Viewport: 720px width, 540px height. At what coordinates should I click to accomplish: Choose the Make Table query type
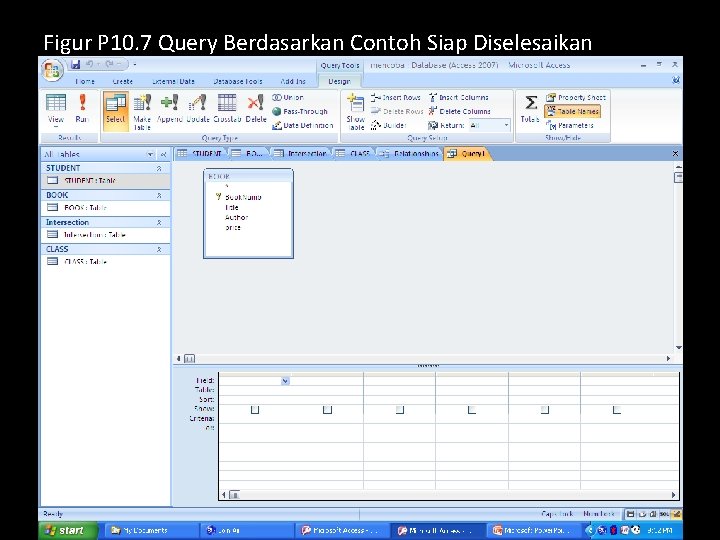click(x=142, y=112)
